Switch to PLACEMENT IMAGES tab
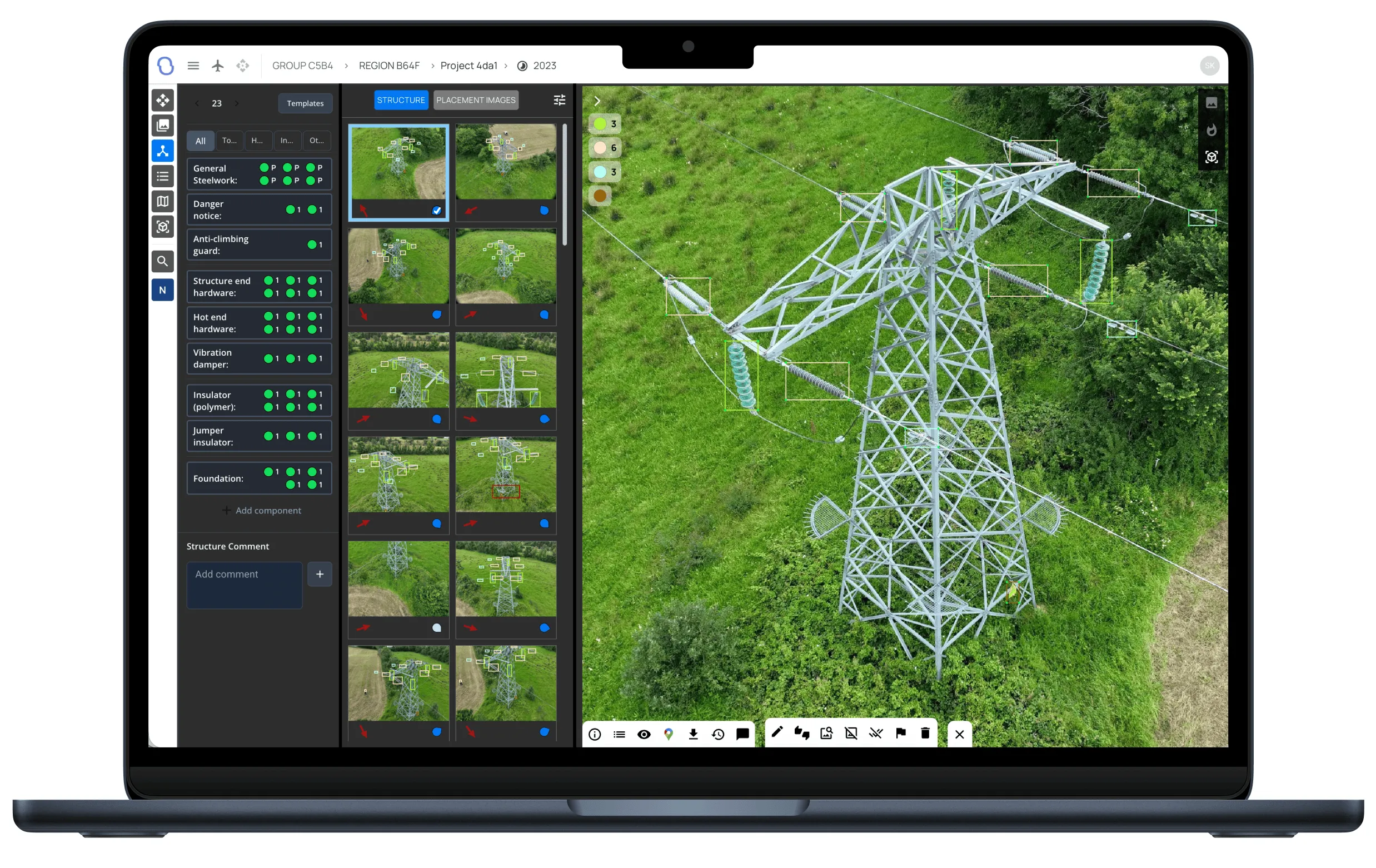 point(475,100)
